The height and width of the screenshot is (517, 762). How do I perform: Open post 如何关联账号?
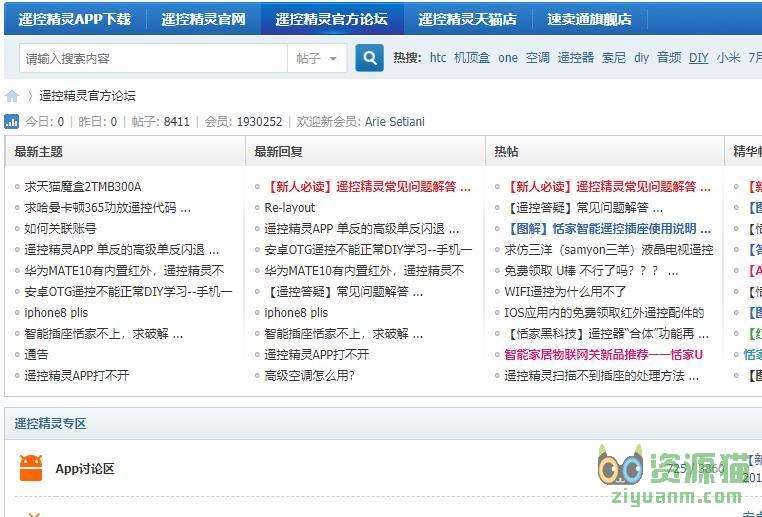coord(60,228)
